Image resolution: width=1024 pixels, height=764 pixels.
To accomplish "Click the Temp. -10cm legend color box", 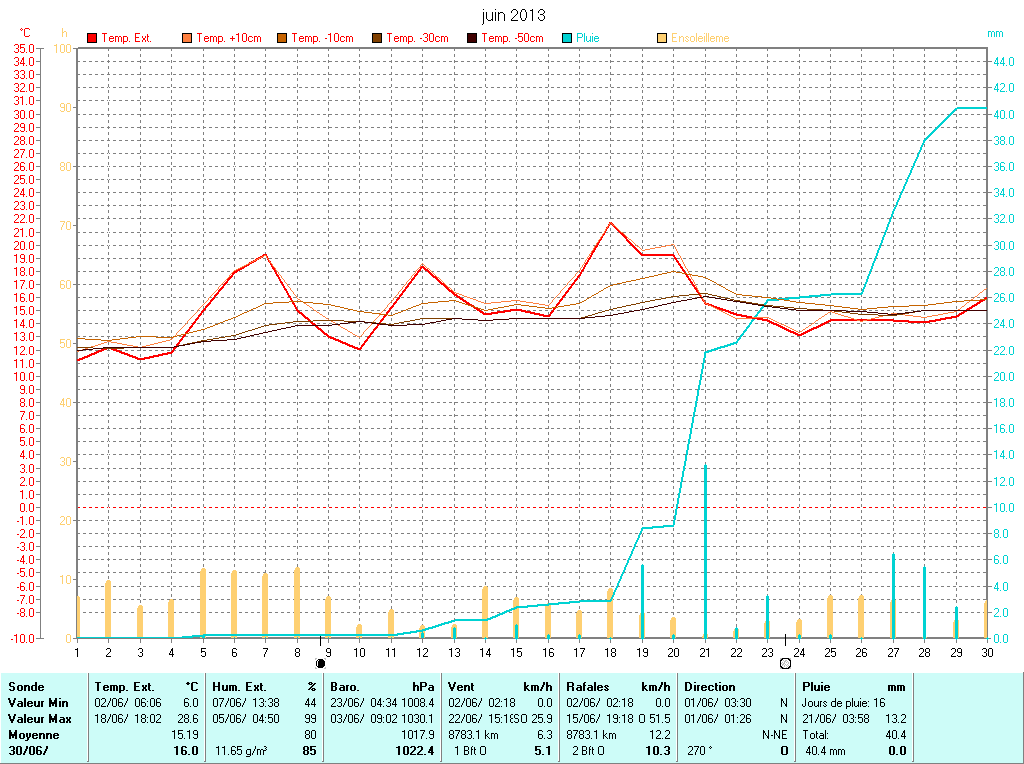I will [283, 38].
